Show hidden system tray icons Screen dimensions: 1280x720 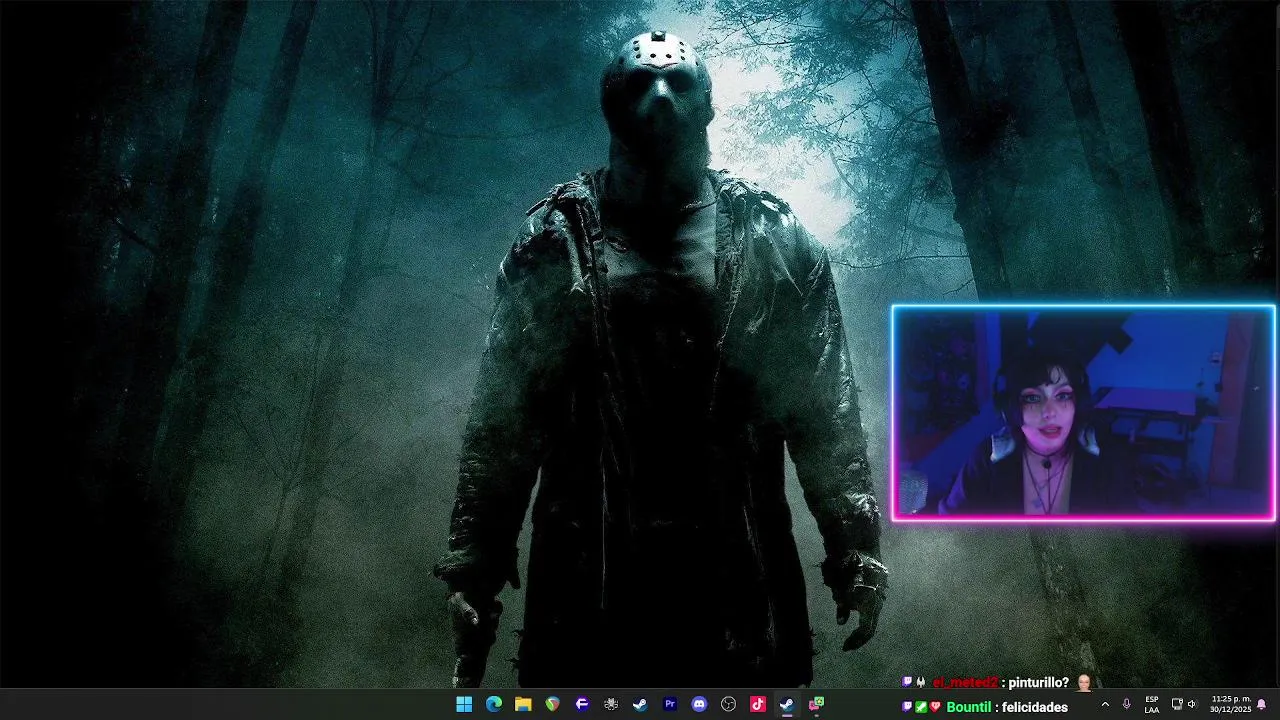pos(1105,704)
